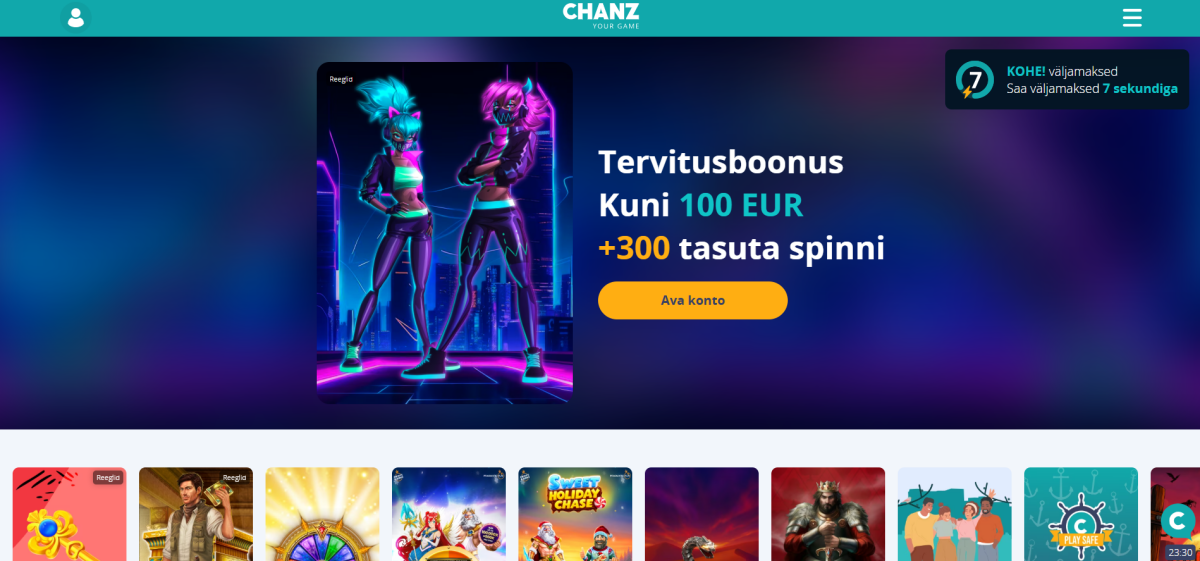Click Reeglid tag on explorer game tile

pyautogui.click(x=234, y=478)
